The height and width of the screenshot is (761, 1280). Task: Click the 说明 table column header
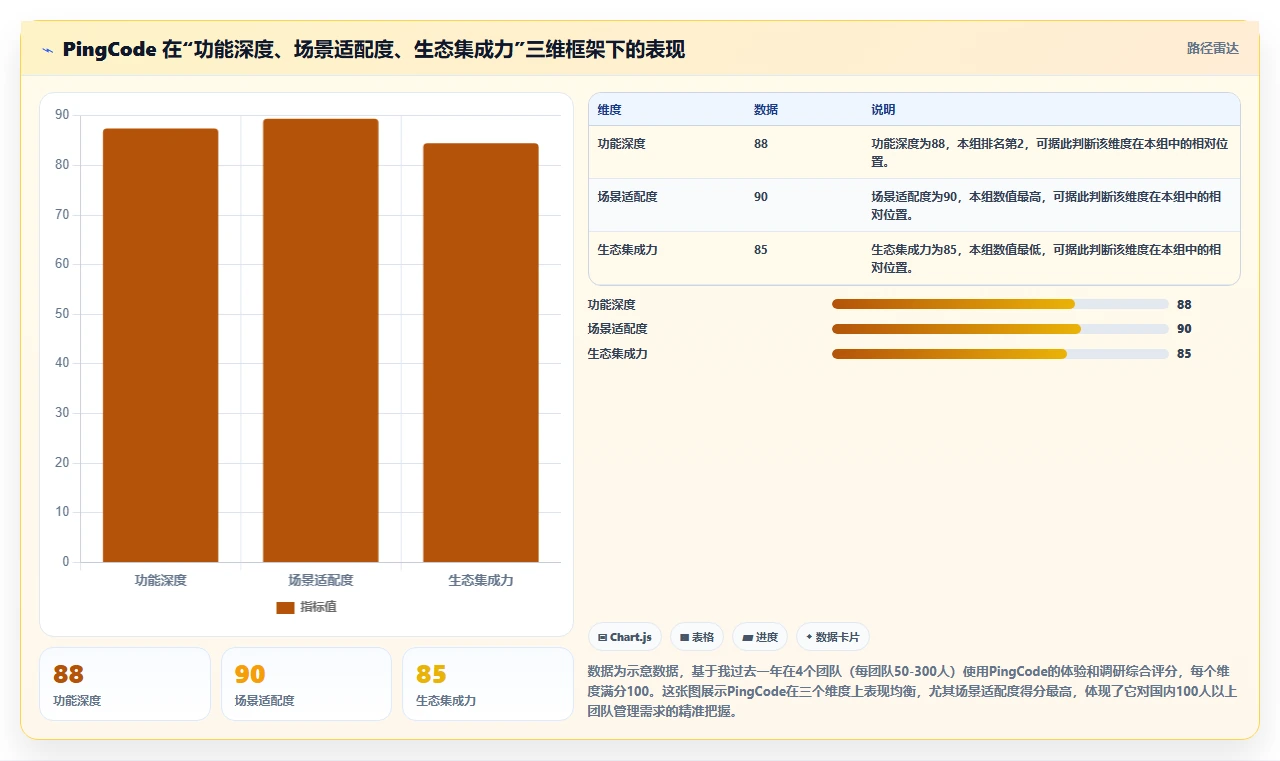pos(883,110)
